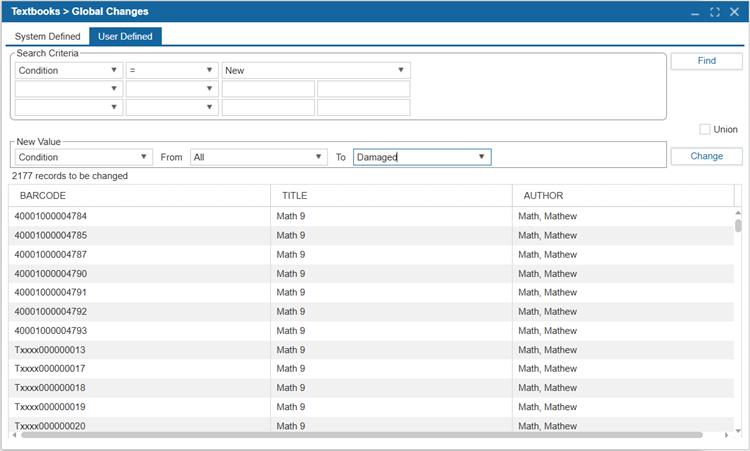
Task: Click the vertical scrollbar up arrow
Action: (738, 213)
